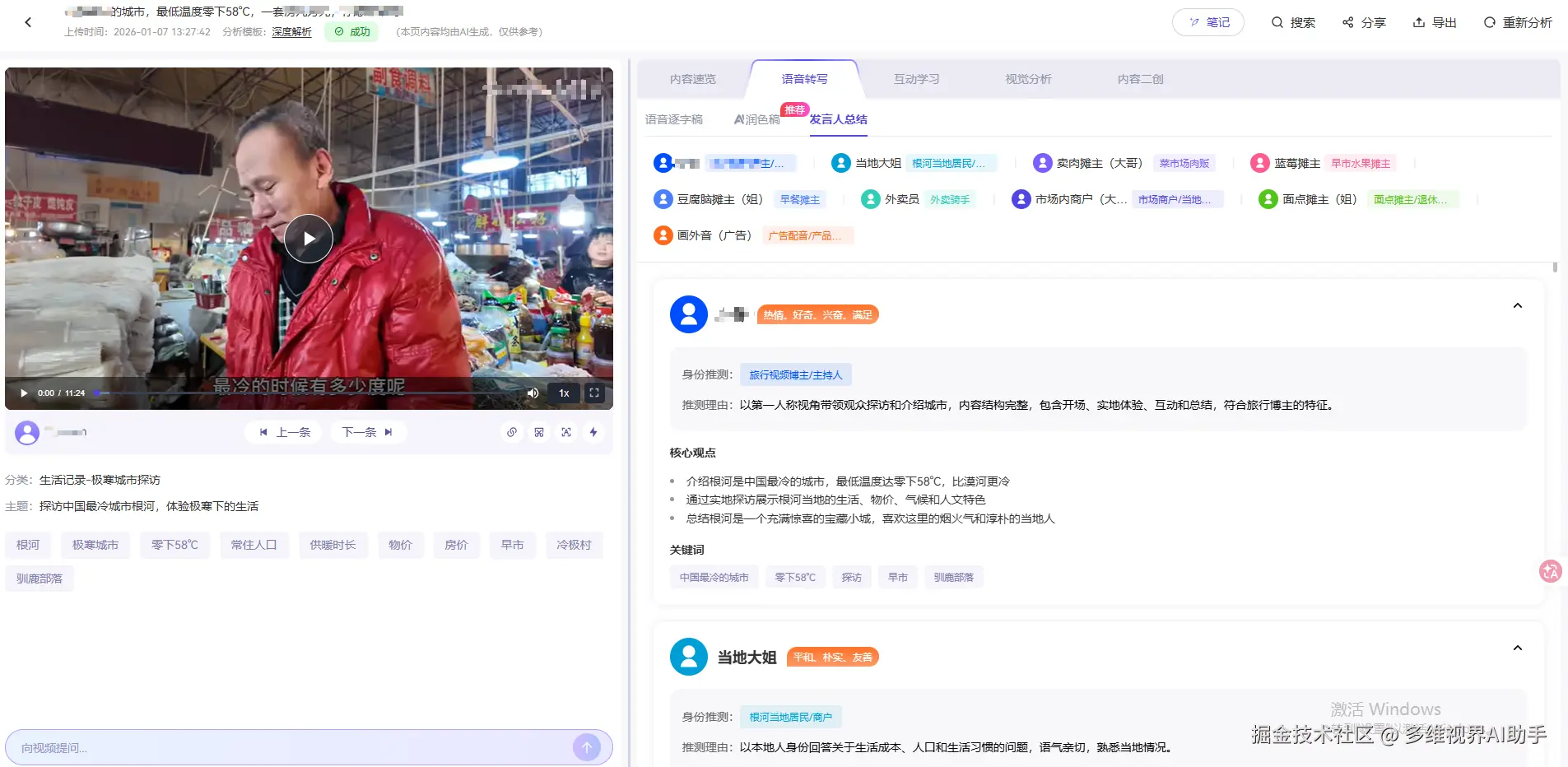Collapse the first speaker's summary section
1568x767 pixels.
pyautogui.click(x=1517, y=305)
